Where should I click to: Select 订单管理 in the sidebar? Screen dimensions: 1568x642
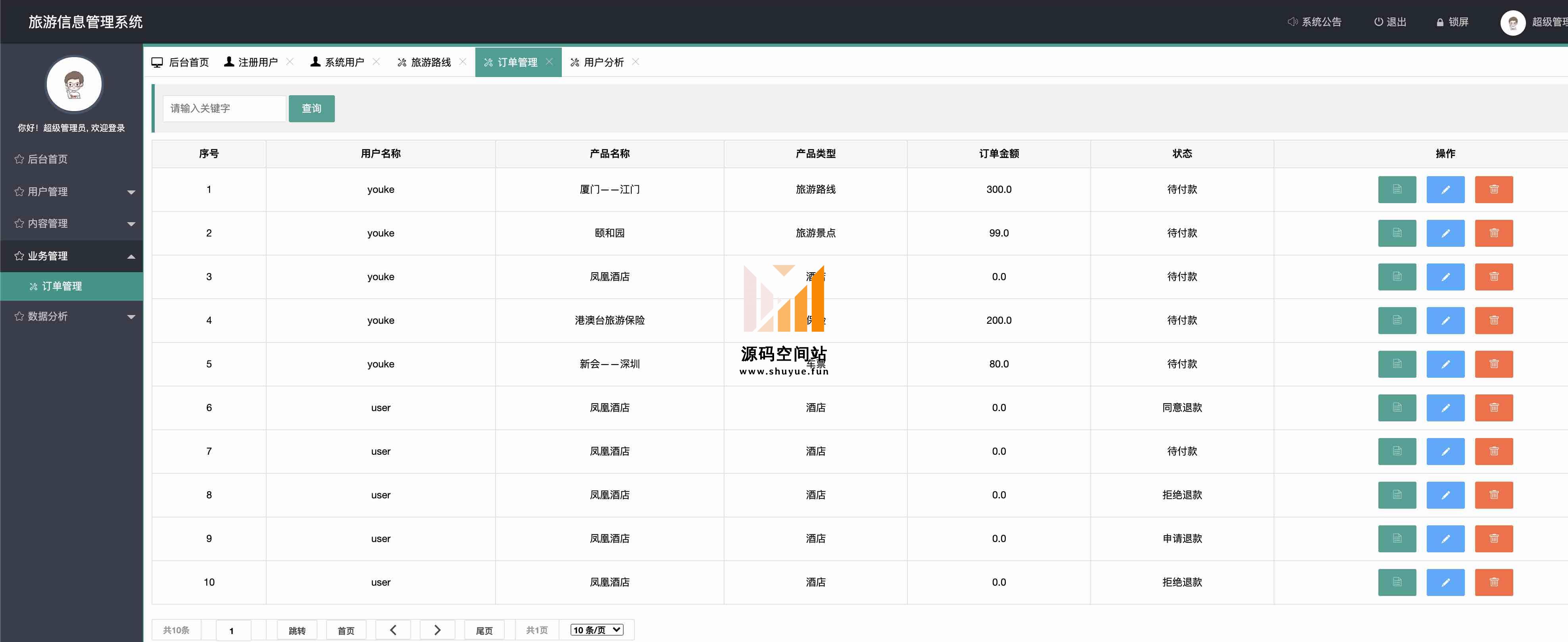point(72,286)
